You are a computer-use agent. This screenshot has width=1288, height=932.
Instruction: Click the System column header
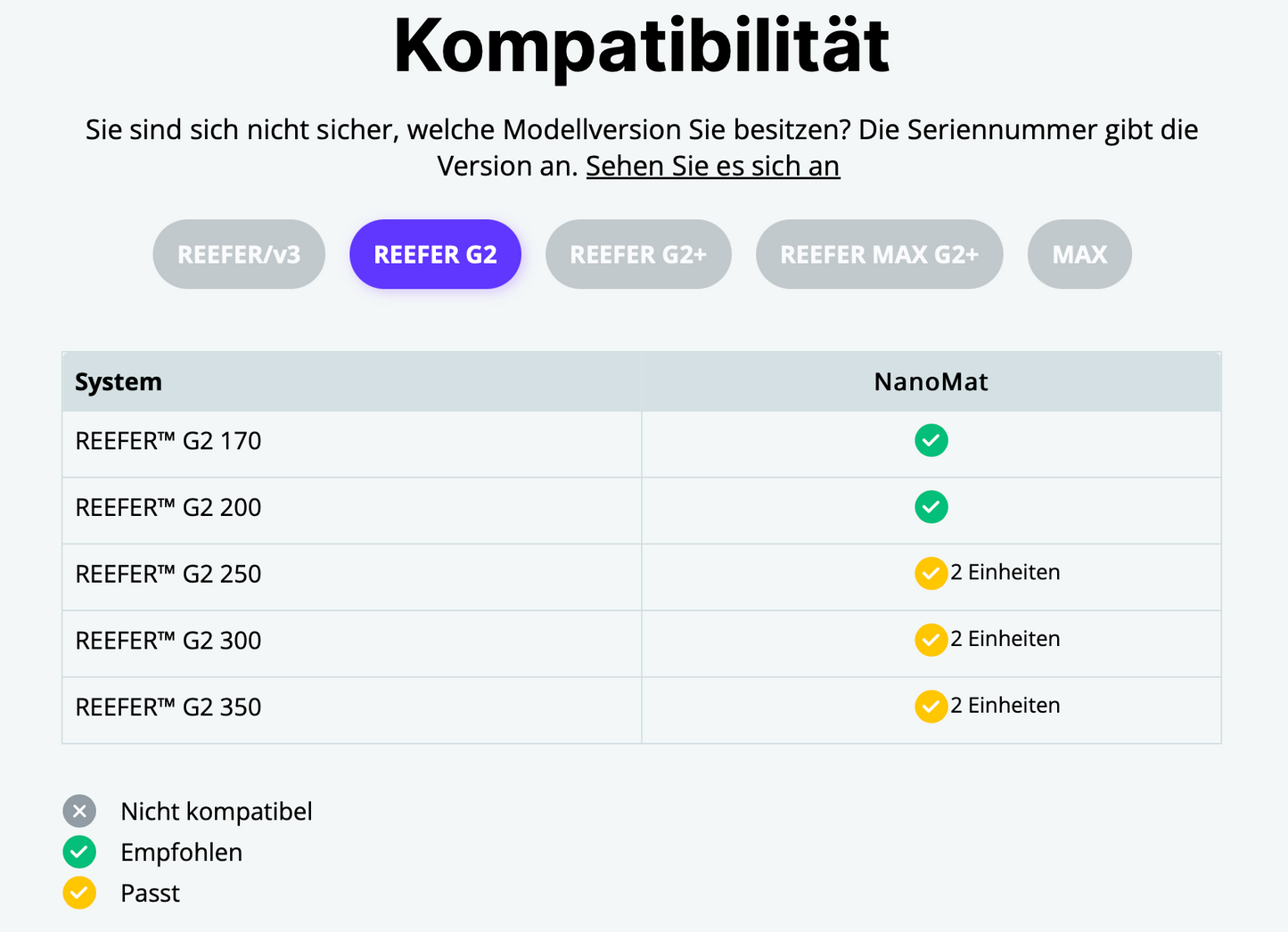click(119, 382)
